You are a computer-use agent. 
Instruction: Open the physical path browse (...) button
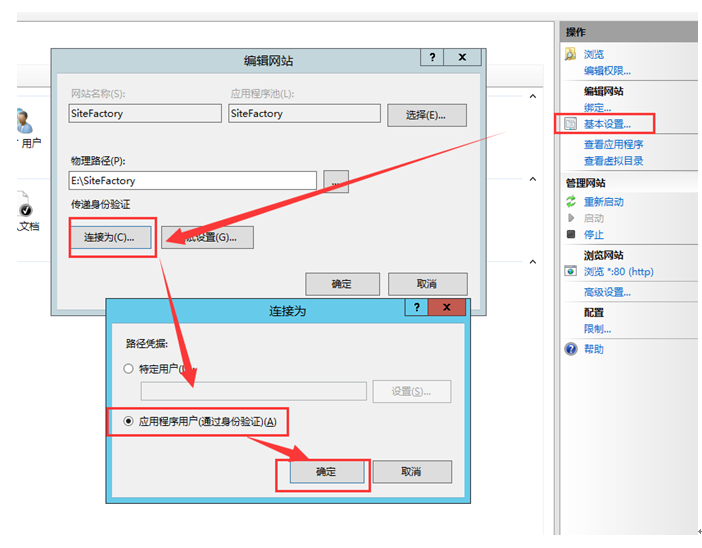point(336,181)
